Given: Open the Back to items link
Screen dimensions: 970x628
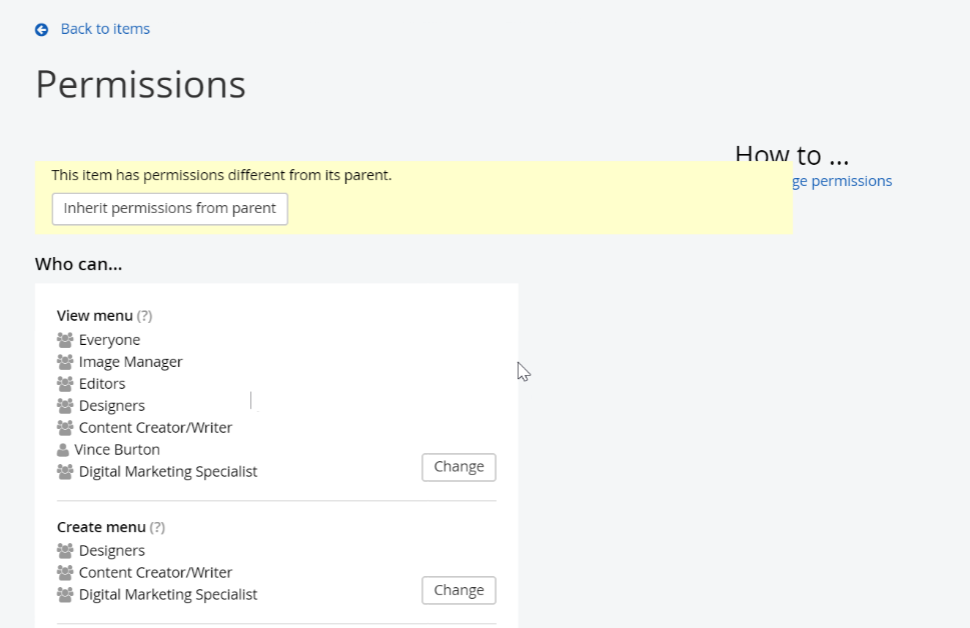Looking at the screenshot, I should 105,29.
